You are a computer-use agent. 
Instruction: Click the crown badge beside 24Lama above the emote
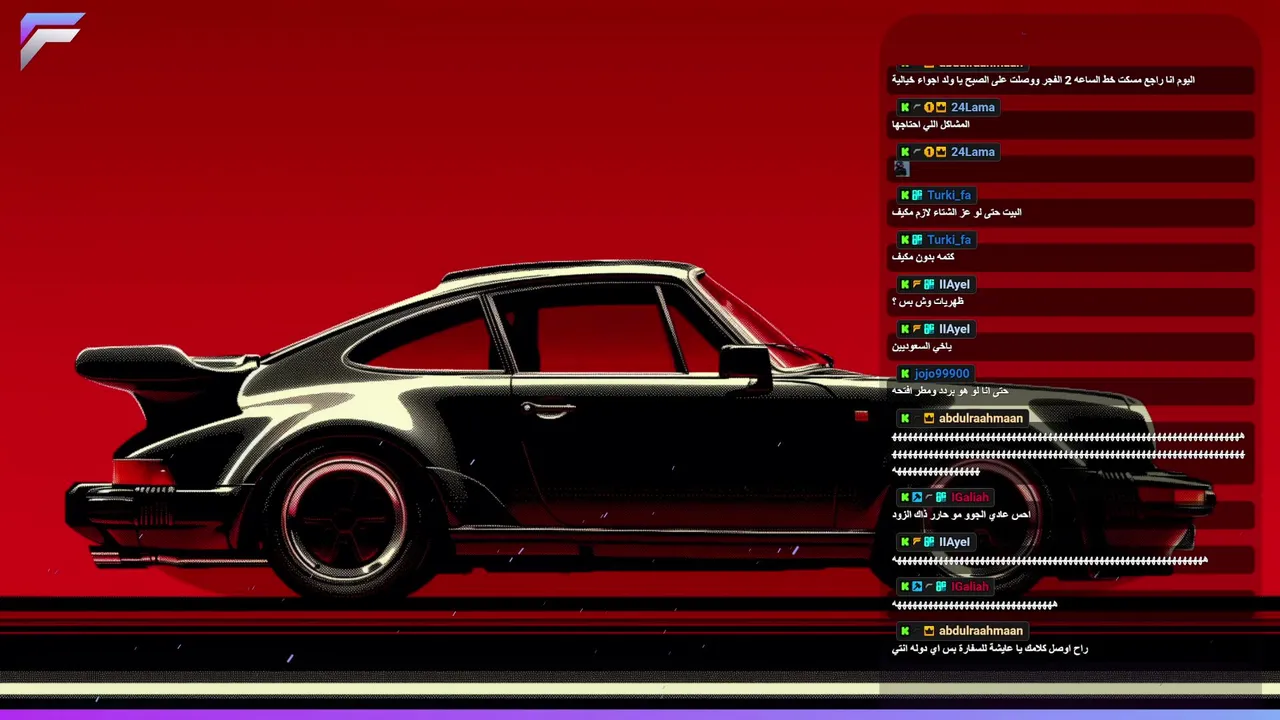(941, 152)
